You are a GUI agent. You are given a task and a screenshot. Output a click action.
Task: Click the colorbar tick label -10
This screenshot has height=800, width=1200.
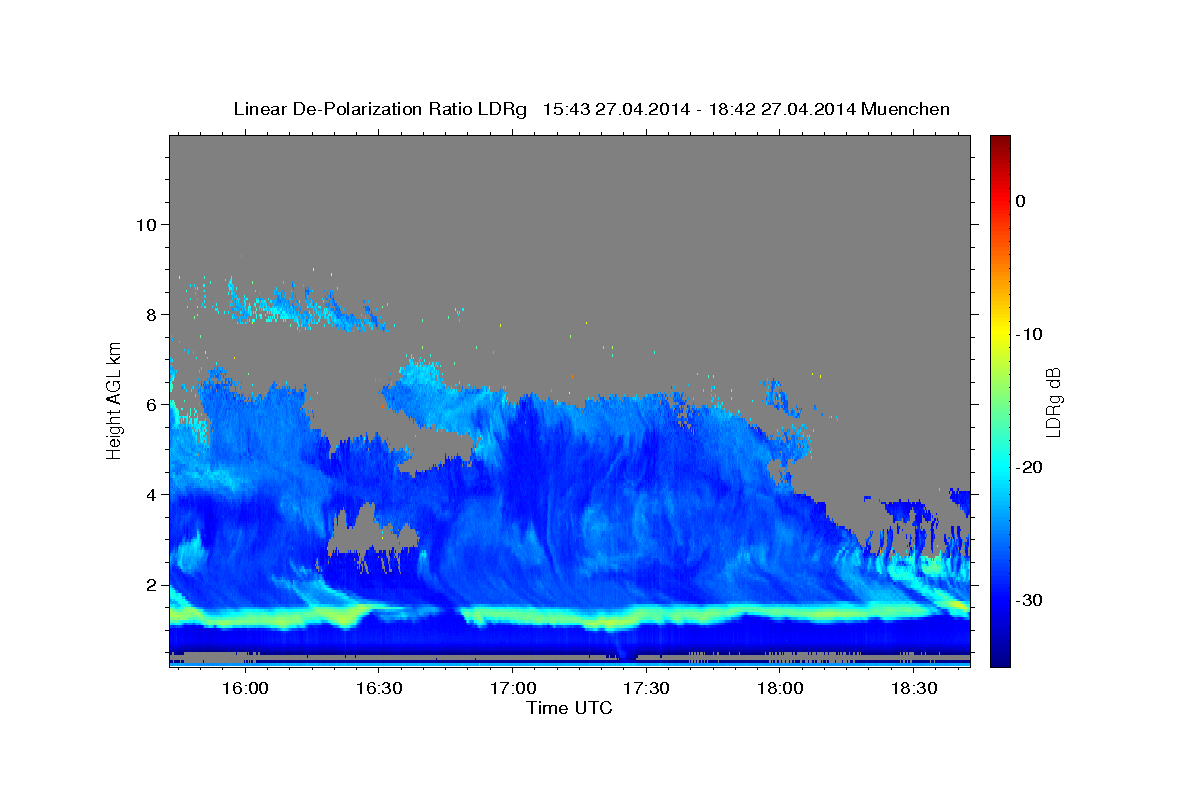(x=1029, y=334)
